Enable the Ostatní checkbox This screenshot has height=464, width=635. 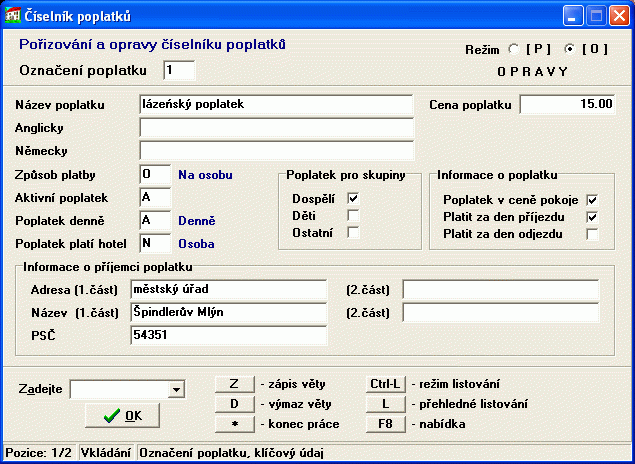(x=353, y=233)
